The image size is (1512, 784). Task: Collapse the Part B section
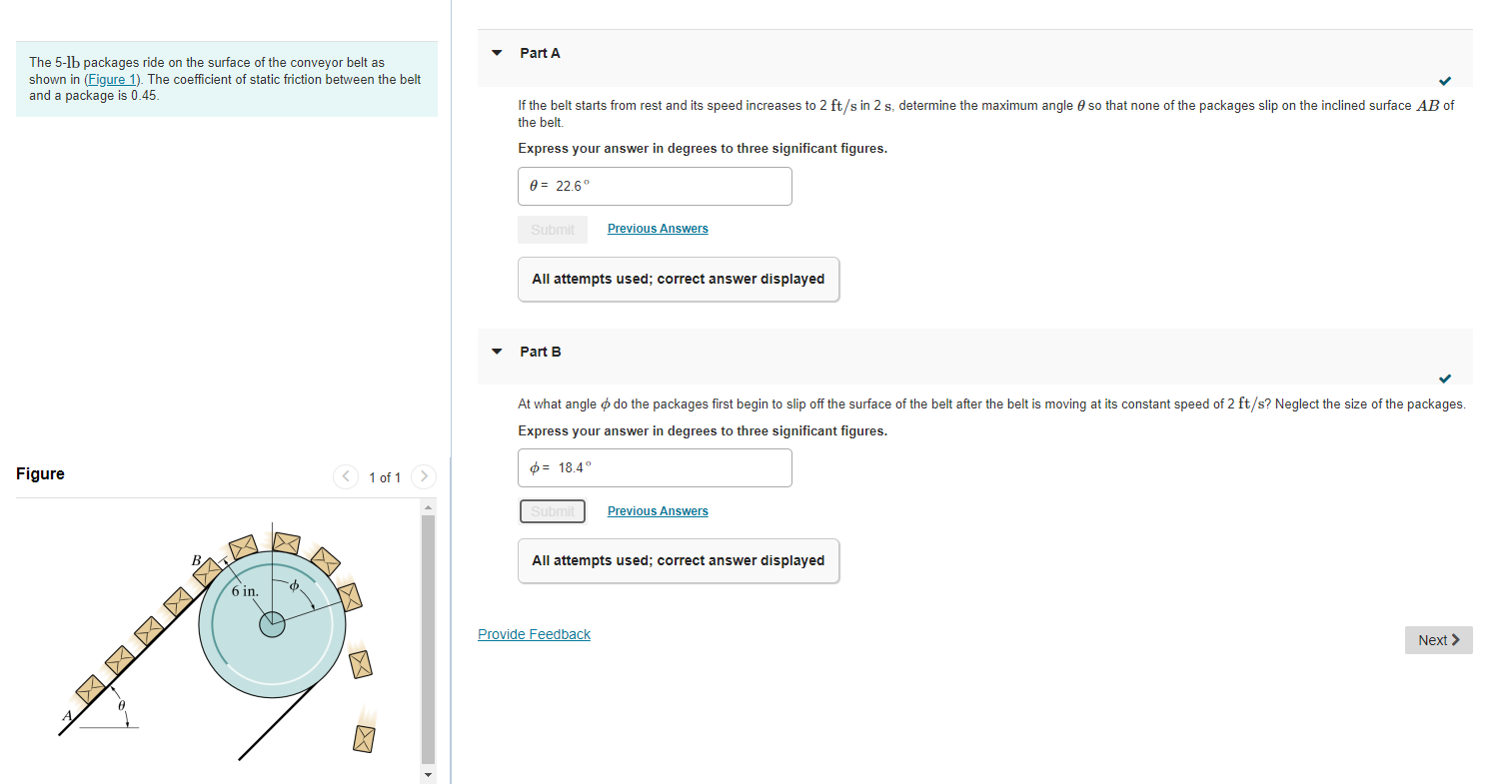point(497,352)
